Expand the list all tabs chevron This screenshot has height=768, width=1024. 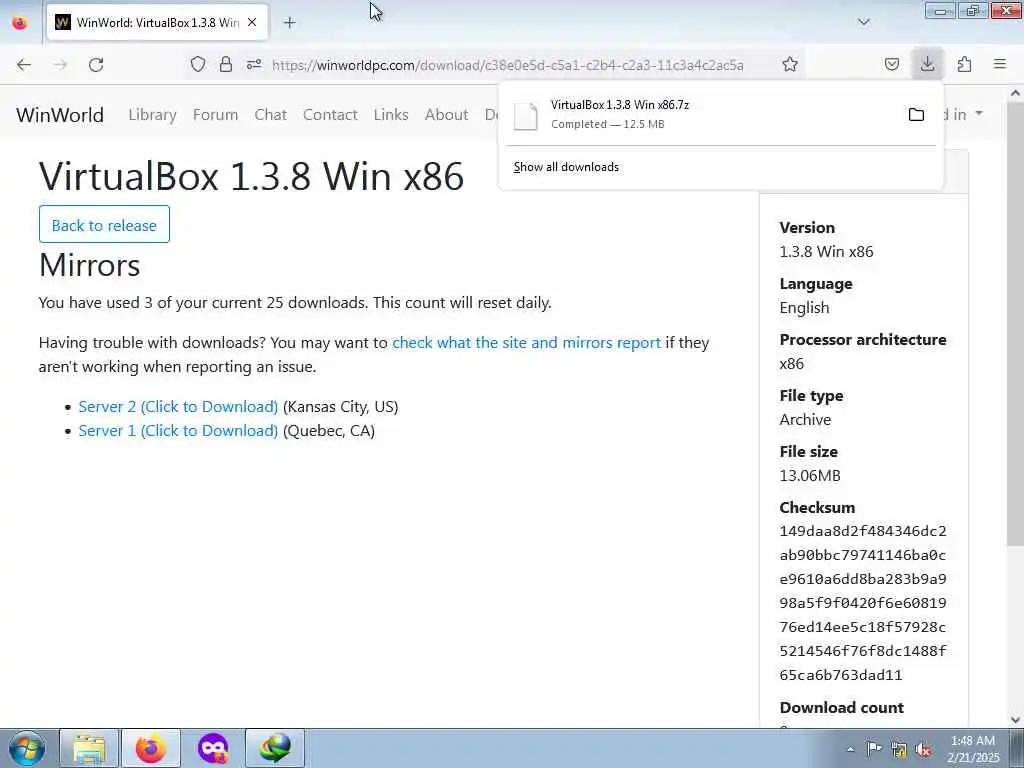(864, 22)
